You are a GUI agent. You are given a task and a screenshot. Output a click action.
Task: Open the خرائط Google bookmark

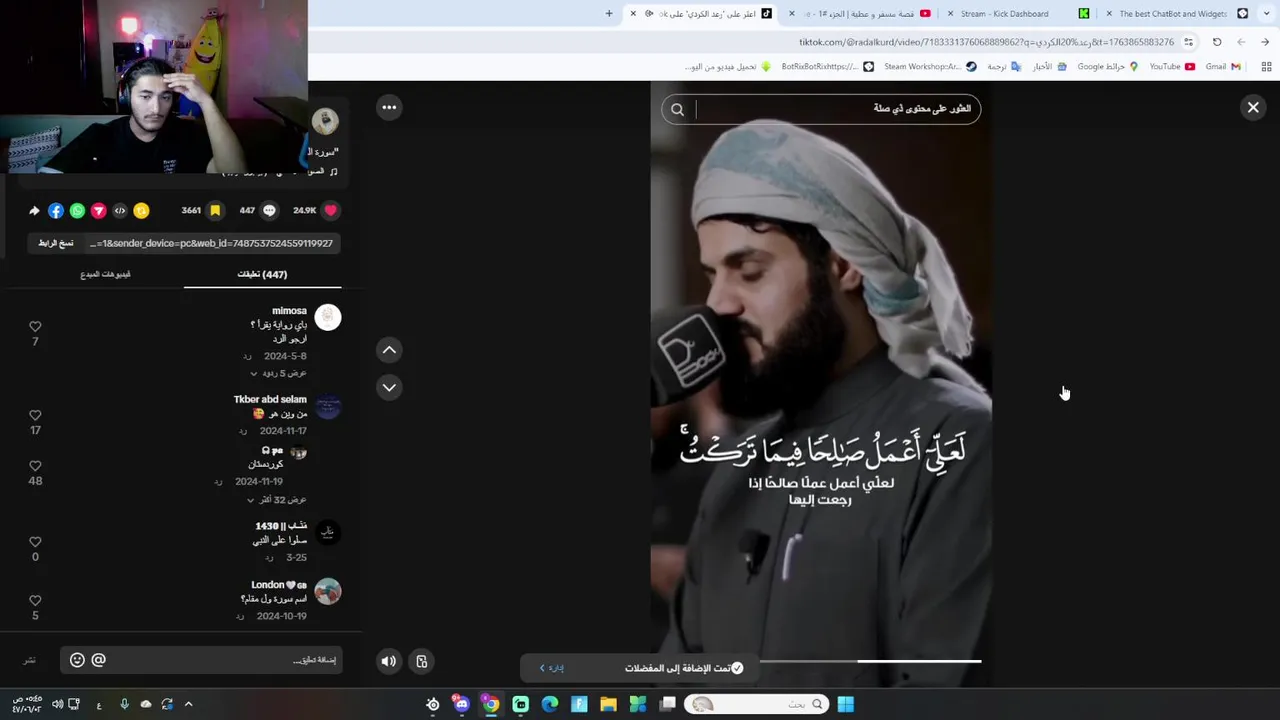pos(1108,67)
